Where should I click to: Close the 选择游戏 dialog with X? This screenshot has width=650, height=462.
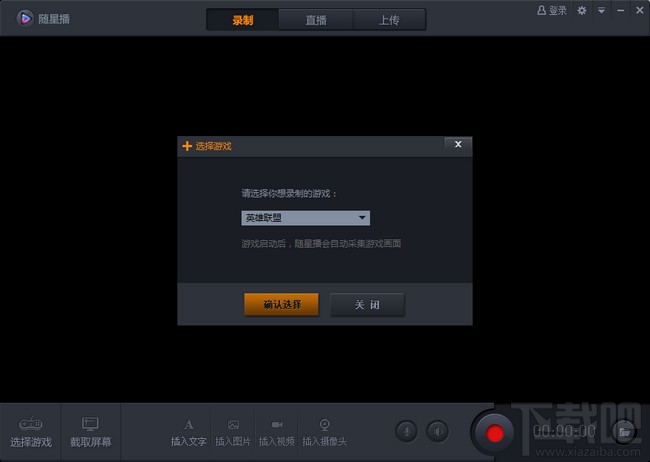tap(458, 144)
